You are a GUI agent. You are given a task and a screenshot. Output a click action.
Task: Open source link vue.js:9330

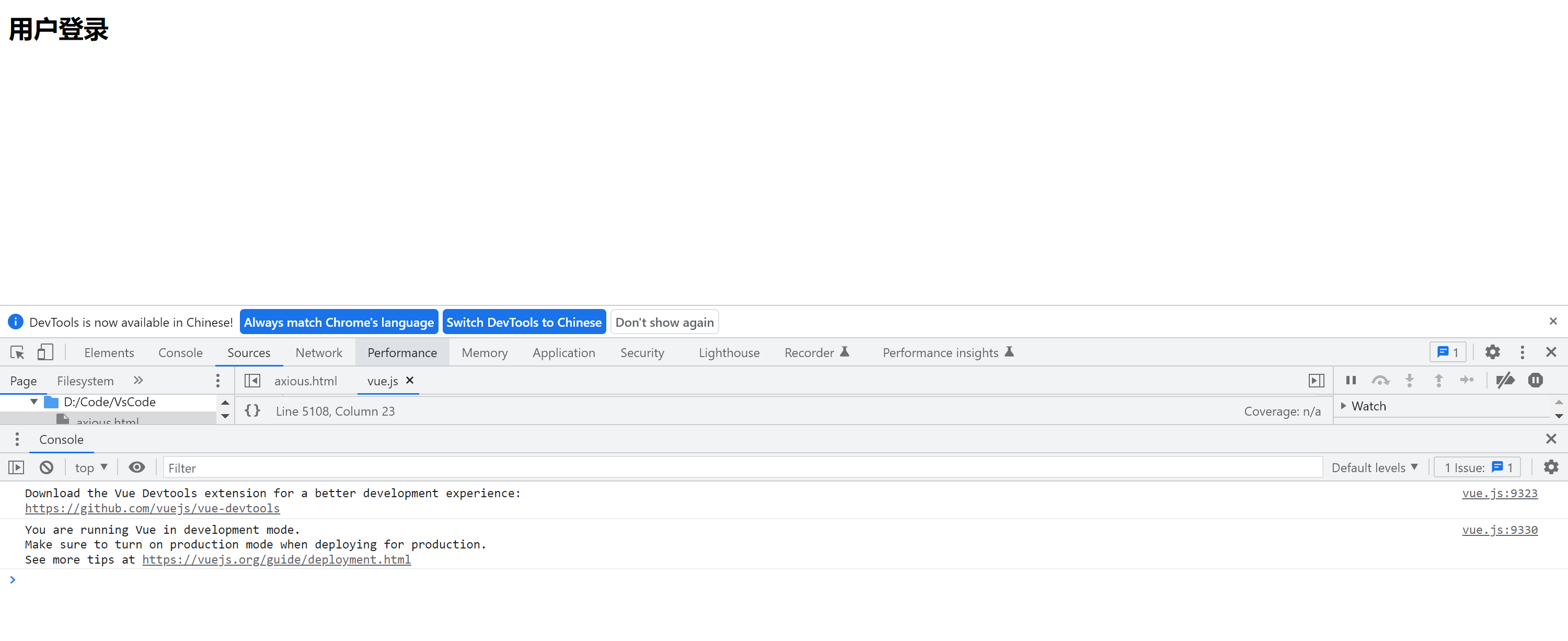1500,530
